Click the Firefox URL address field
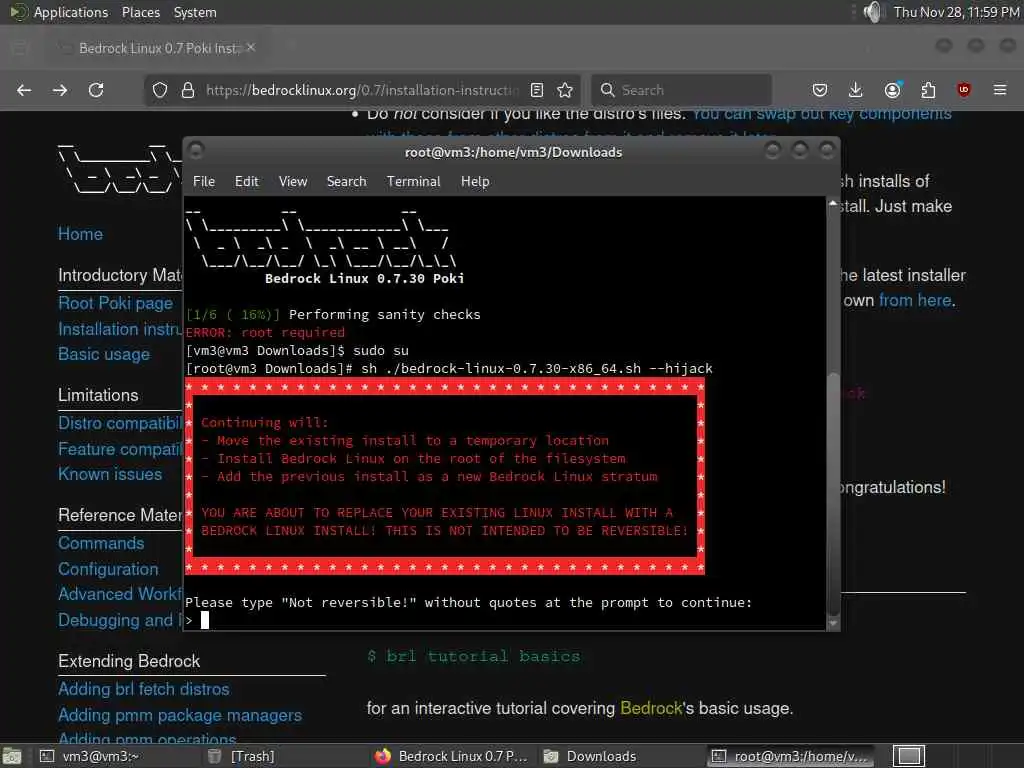Viewport: 1024px width, 768px height. (x=362, y=90)
